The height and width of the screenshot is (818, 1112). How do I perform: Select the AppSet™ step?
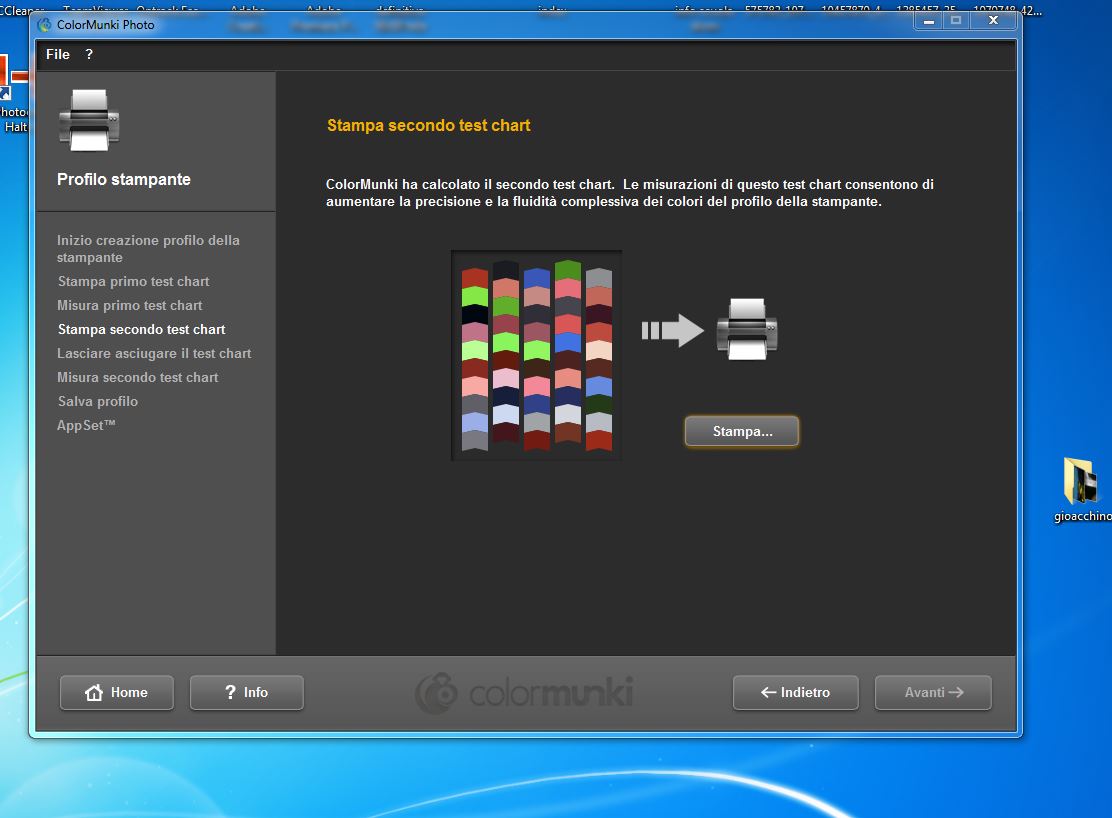coord(86,426)
